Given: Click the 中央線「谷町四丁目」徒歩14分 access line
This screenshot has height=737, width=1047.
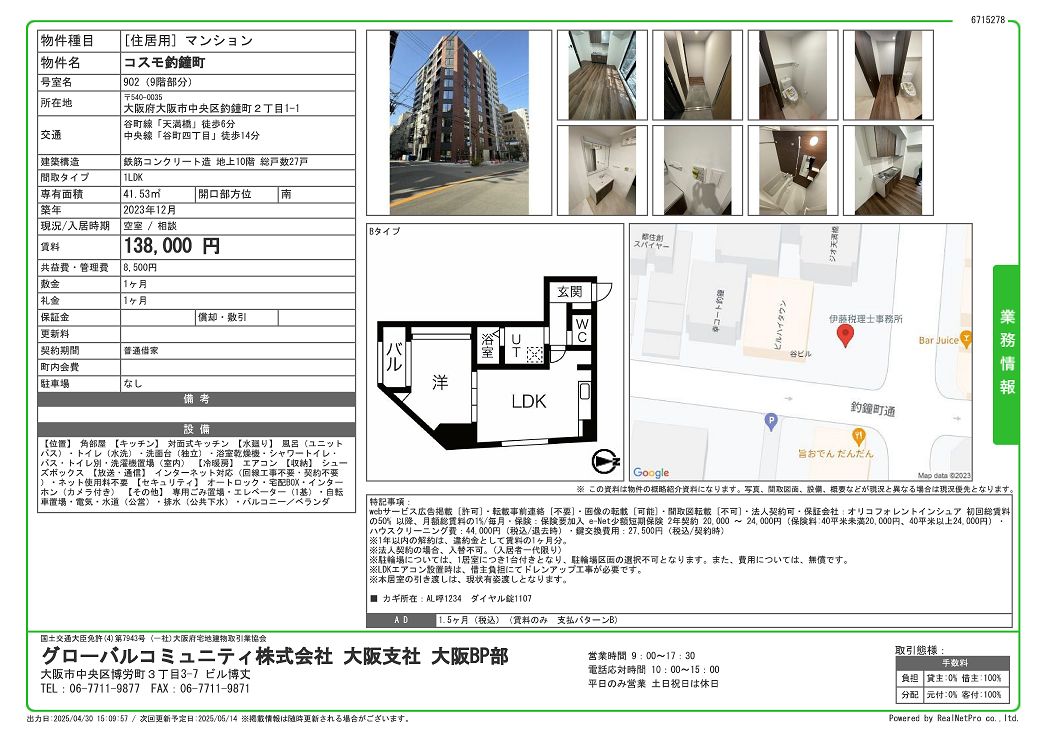Looking at the screenshot, I should pyautogui.click(x=192, y=136).
